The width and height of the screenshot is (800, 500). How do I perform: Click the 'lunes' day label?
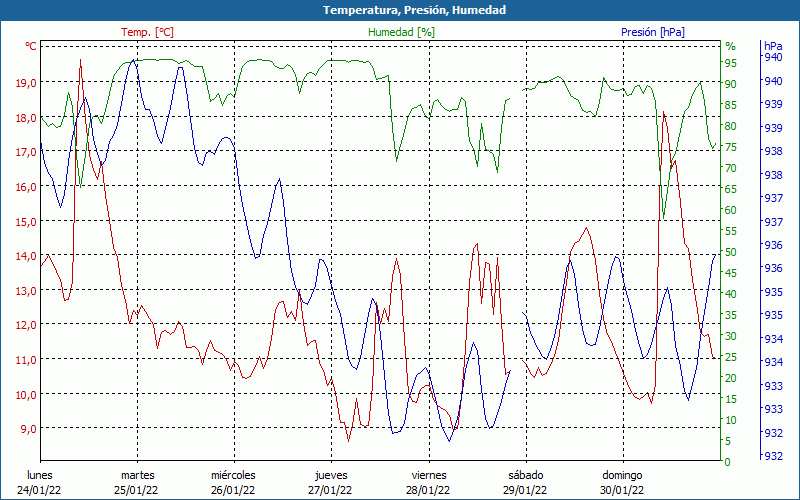tap(40, 475)
